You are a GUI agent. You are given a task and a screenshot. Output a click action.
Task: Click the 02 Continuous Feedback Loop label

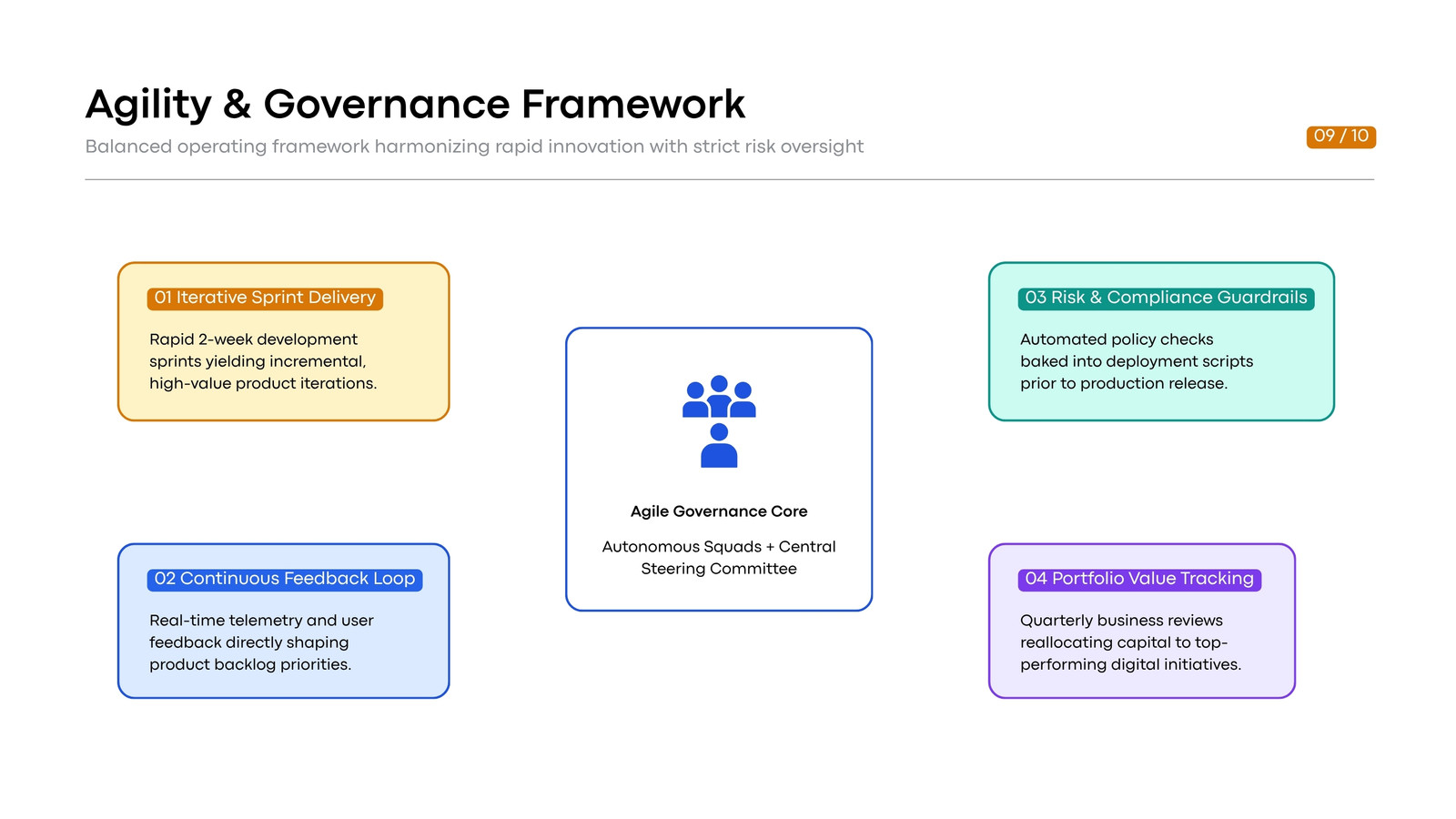[x=285, y=579]
